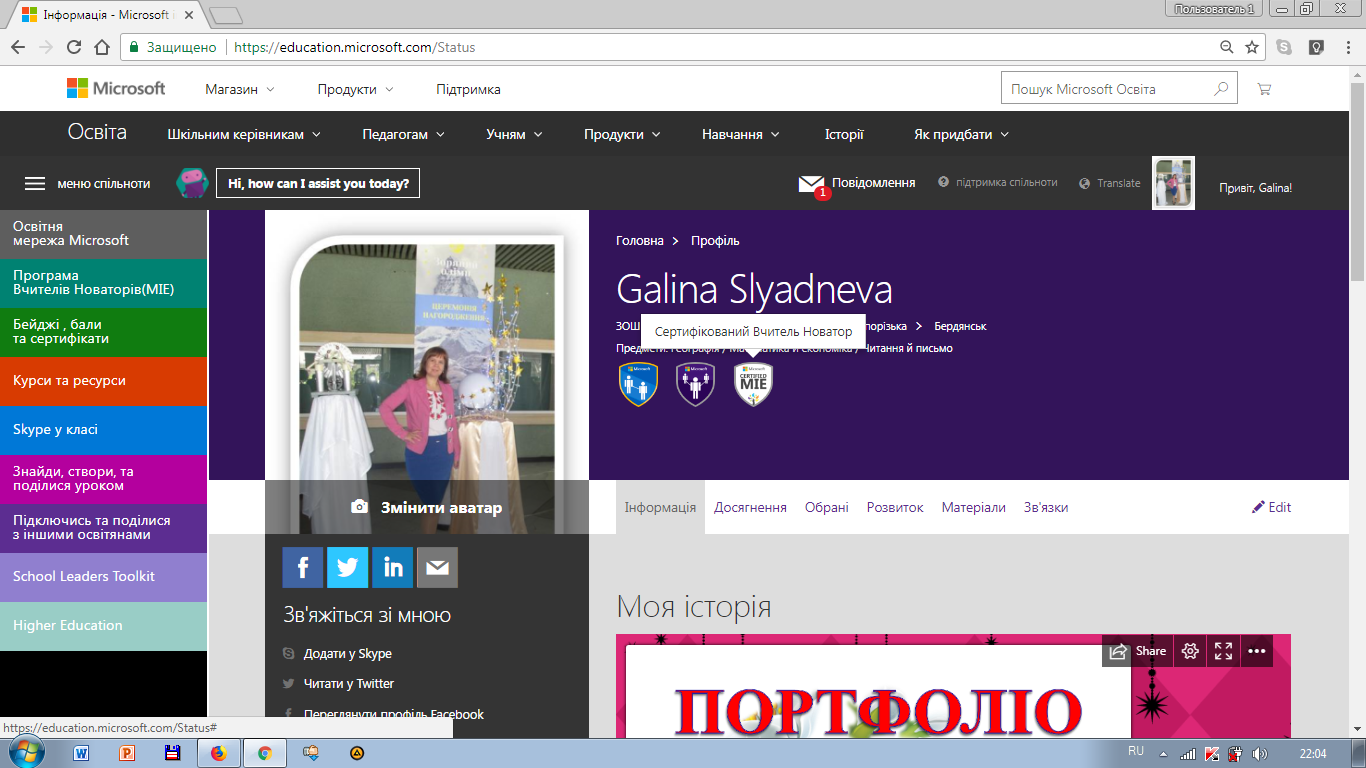Click the Sway Share icon

point(1136,651)
